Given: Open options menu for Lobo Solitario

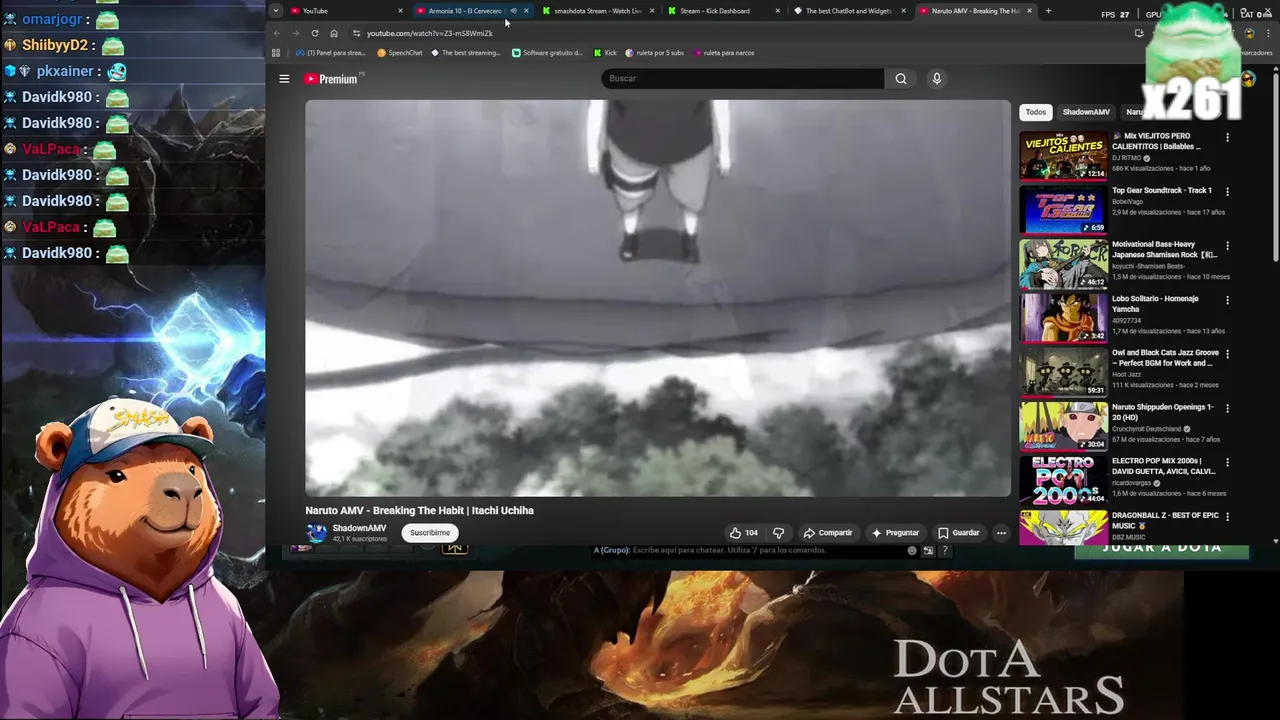Looking at the screenshot, I should click(1227, 299).
